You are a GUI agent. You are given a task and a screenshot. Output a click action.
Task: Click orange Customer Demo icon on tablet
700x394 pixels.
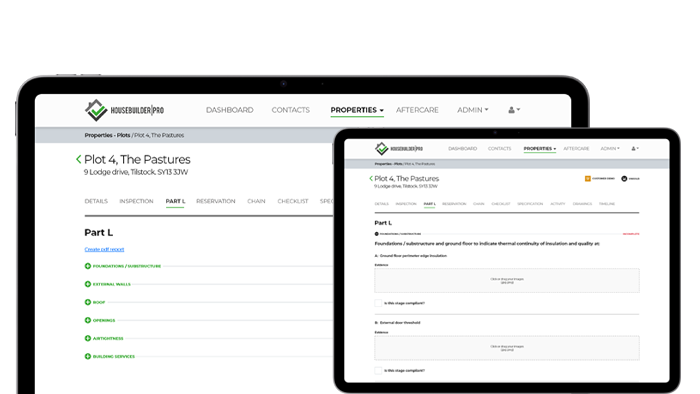[588, 178]
